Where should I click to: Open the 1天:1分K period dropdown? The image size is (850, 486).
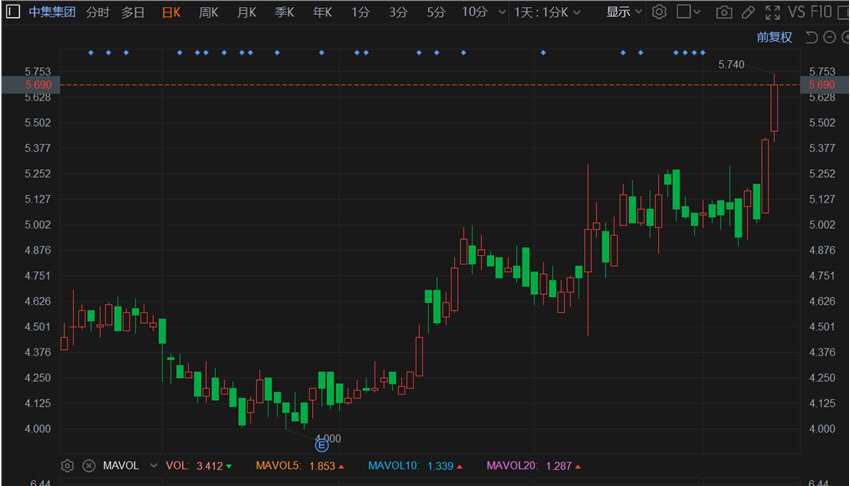[x=547, y=12]
